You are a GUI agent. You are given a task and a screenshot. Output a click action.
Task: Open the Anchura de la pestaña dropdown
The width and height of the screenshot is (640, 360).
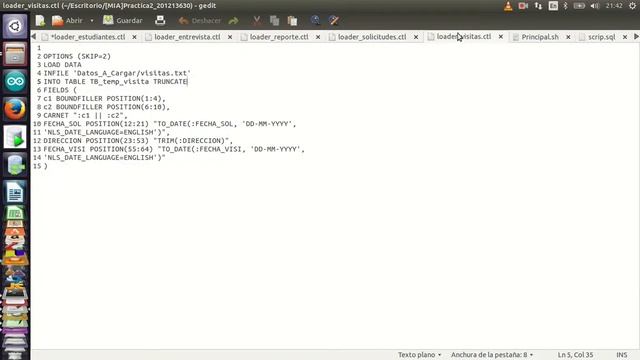[492, 355]
